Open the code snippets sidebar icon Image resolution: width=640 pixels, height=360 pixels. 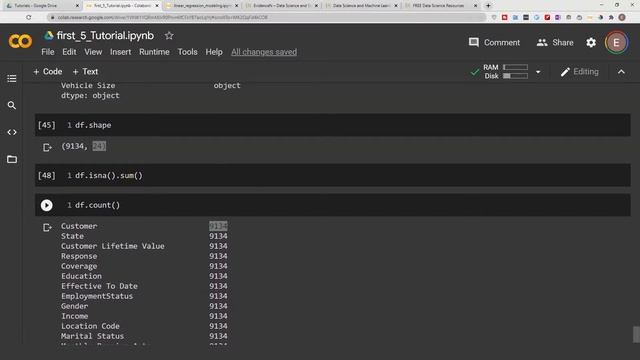click(x=12, y=132)
